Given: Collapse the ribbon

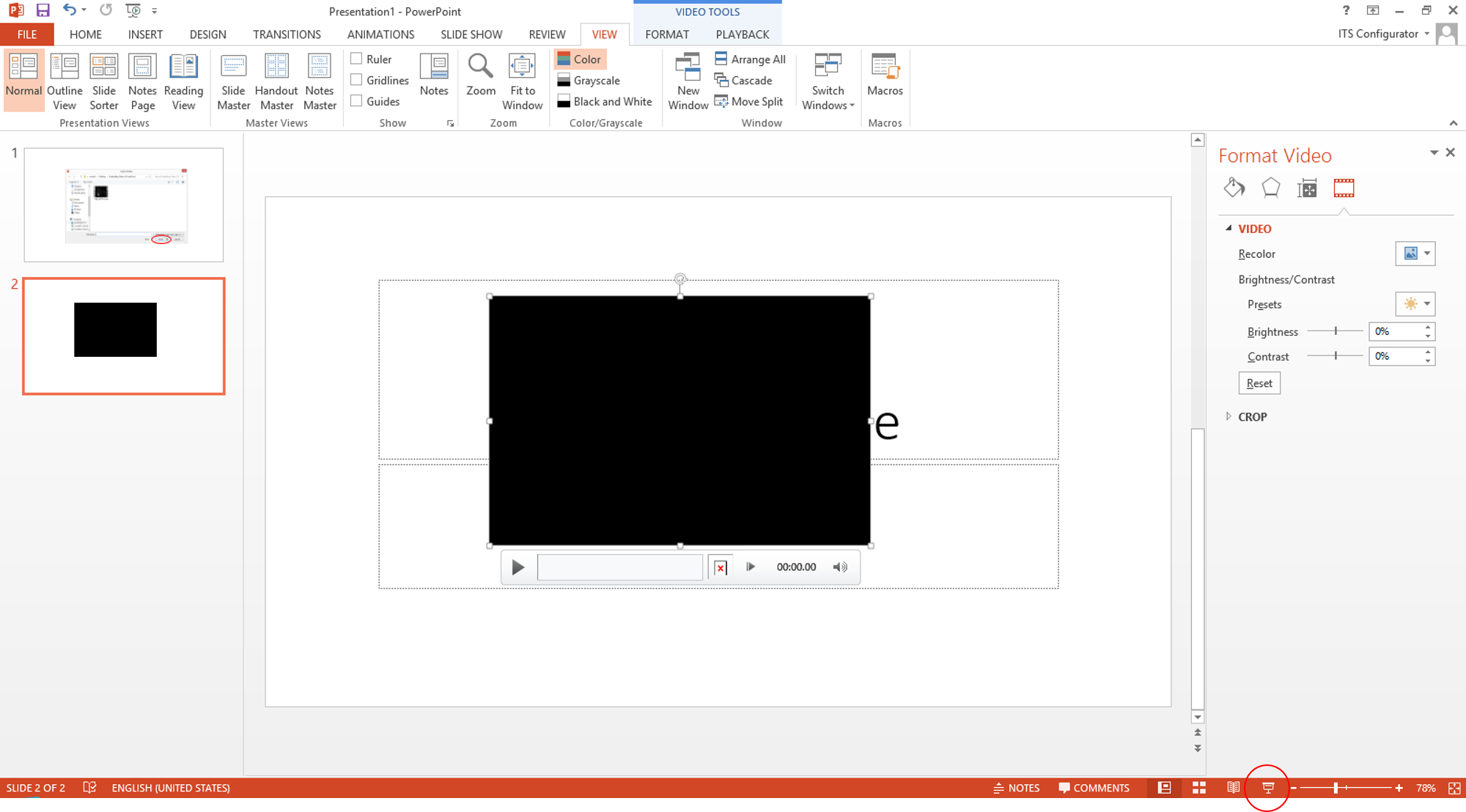Looking at the screenshot, I should pos(1453,123).
